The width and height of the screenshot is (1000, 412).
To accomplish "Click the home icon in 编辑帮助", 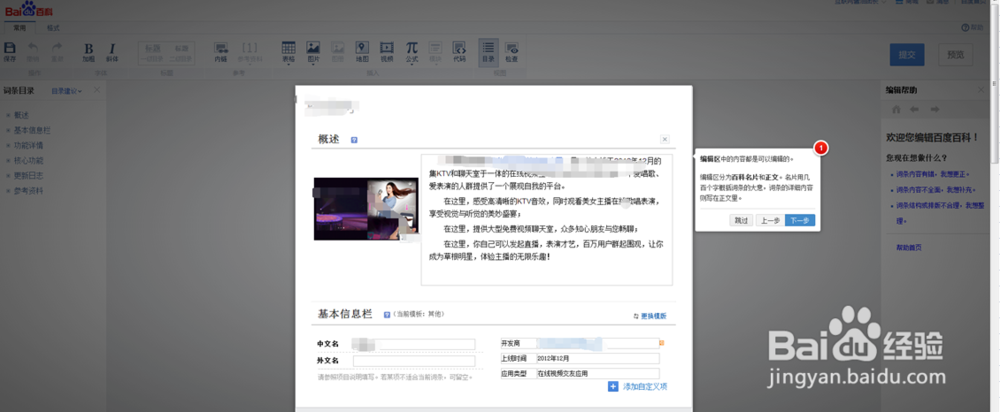I will point(897,110).
